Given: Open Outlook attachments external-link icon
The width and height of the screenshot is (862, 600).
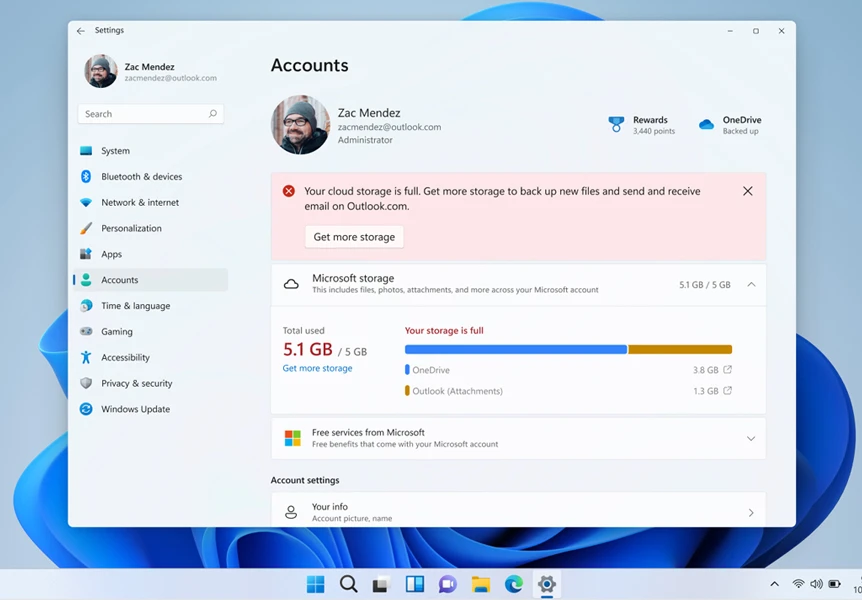Looking at the screenshot, I should pyautogui.click(x=727, y=390).
